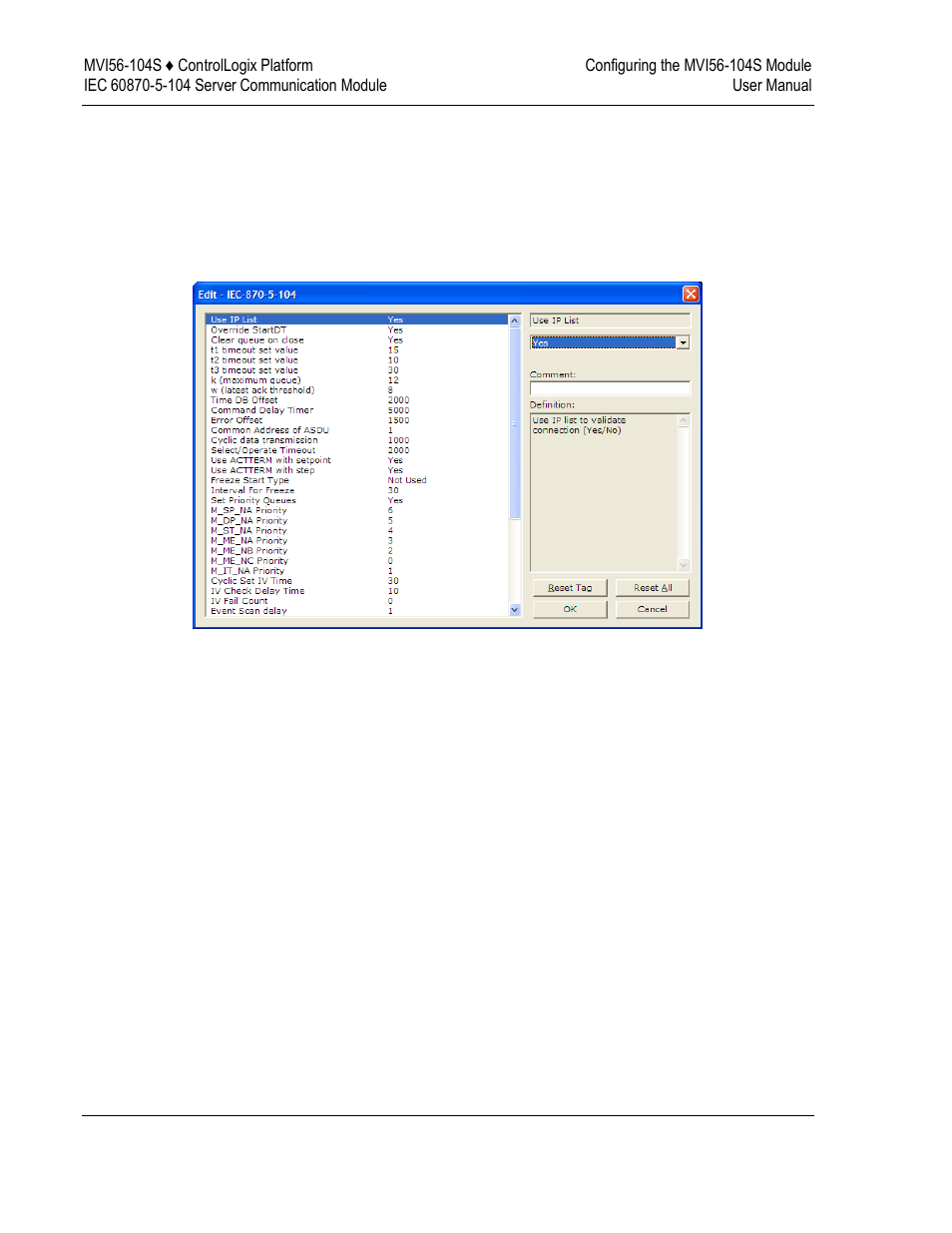Click the Not Used value
This screenshot has height=1233, width=952.
[x=407, y=480]
